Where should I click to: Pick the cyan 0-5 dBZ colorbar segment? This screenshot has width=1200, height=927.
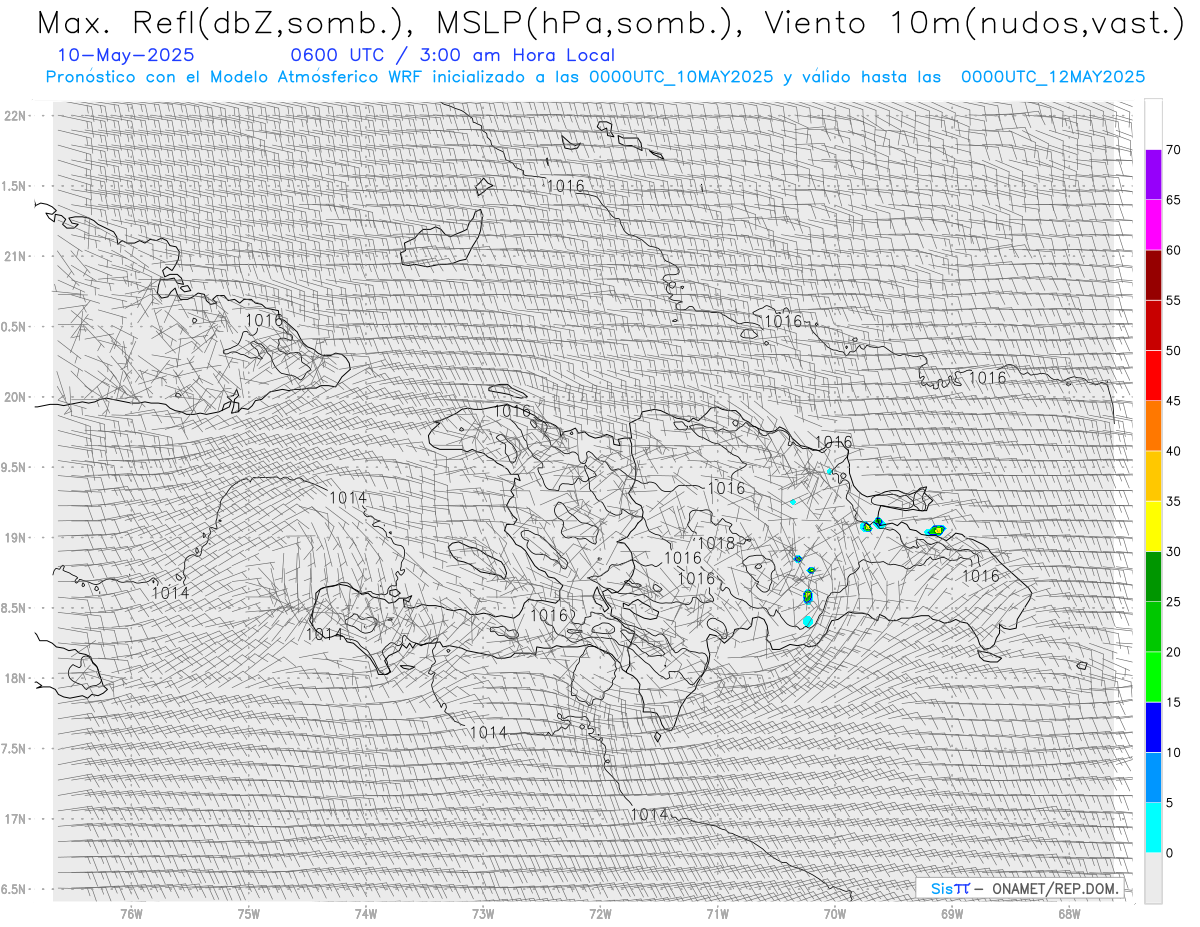point(1153,827)
